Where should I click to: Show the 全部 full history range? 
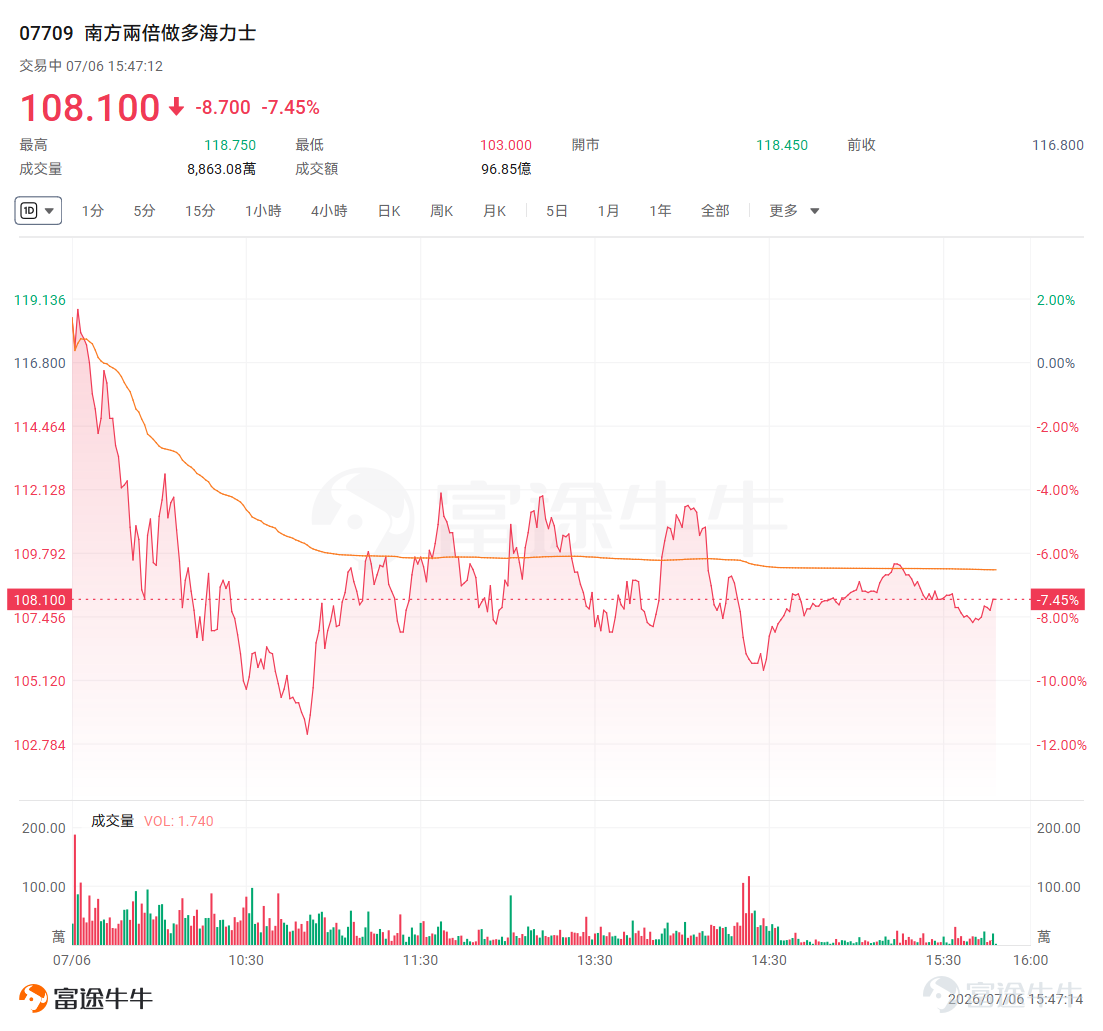pyautogui.click(x=715, y=211)
